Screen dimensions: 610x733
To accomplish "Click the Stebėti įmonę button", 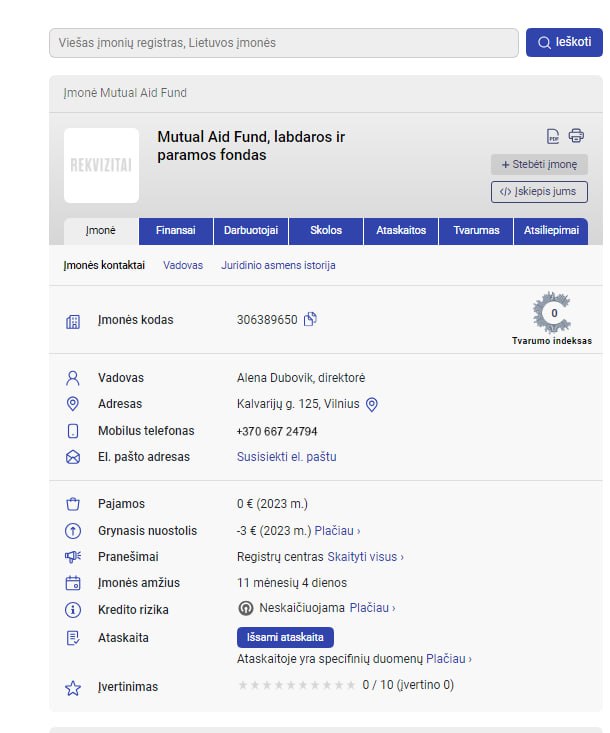I will (539, 165).
